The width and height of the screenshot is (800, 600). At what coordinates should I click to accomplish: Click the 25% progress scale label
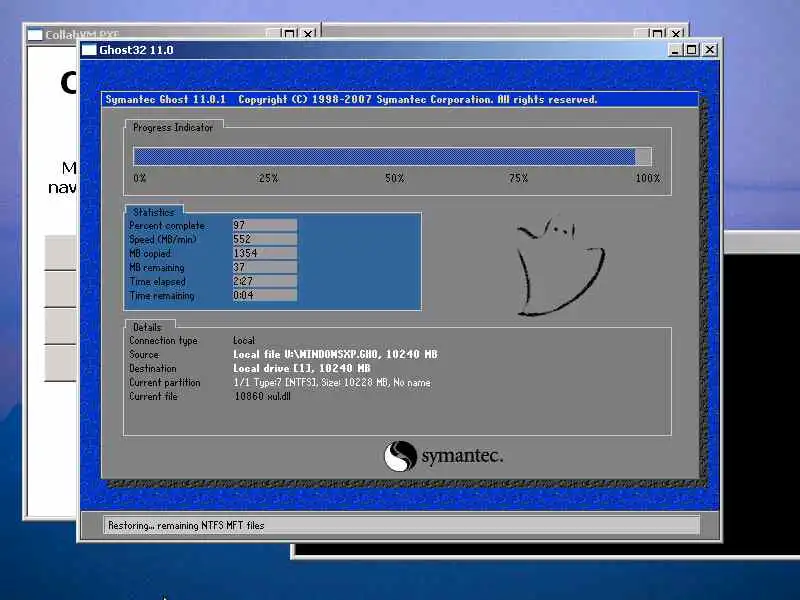click(268, 178)
